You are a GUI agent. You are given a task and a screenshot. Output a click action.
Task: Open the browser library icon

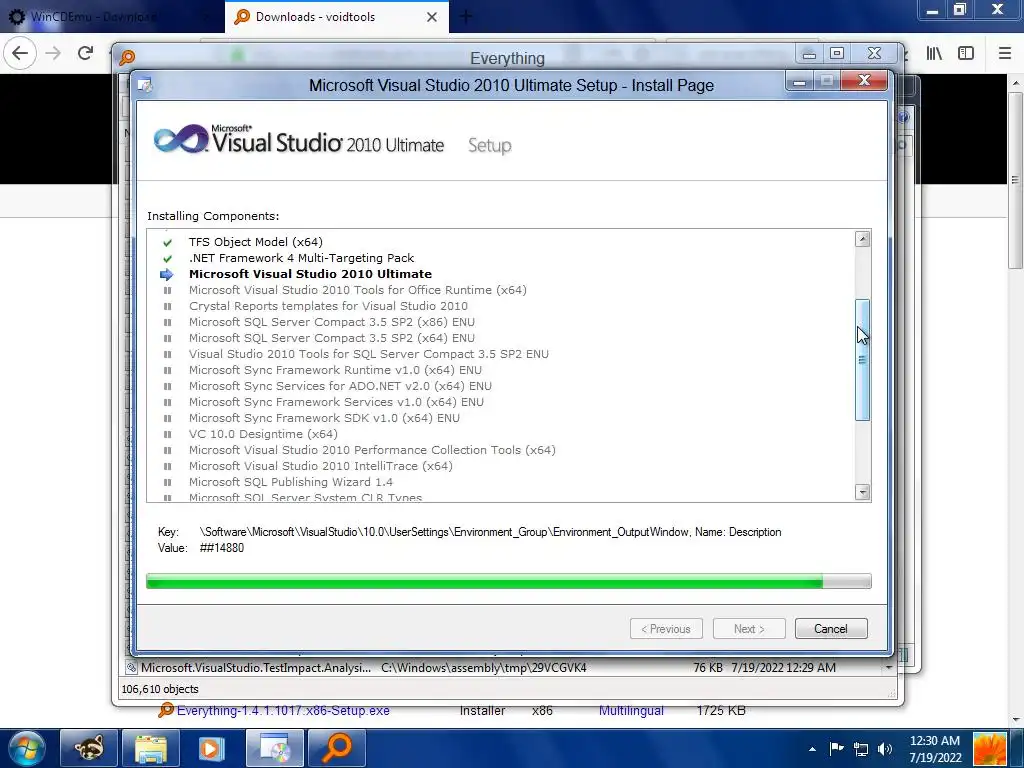click(x=934, y=53)
